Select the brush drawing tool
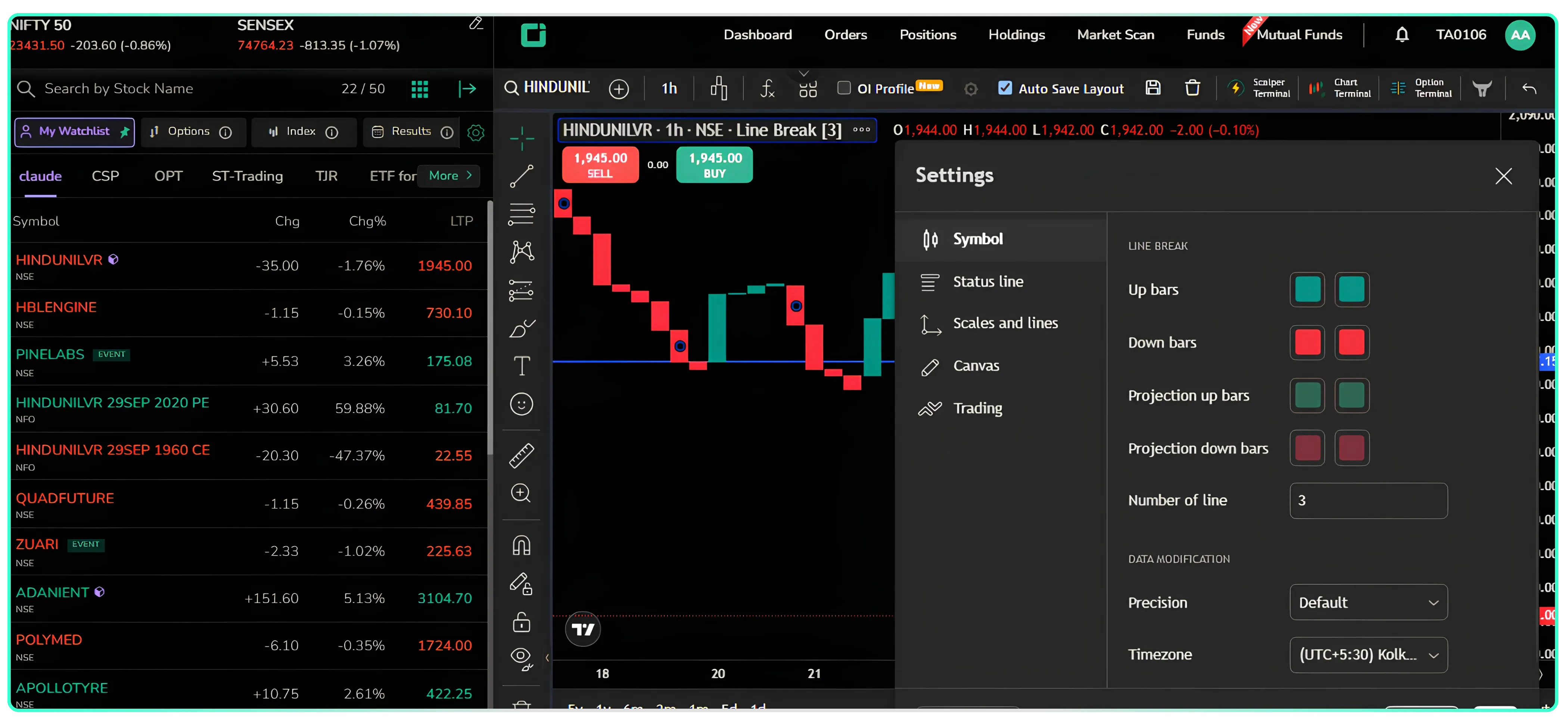 (x=522, y=328)
